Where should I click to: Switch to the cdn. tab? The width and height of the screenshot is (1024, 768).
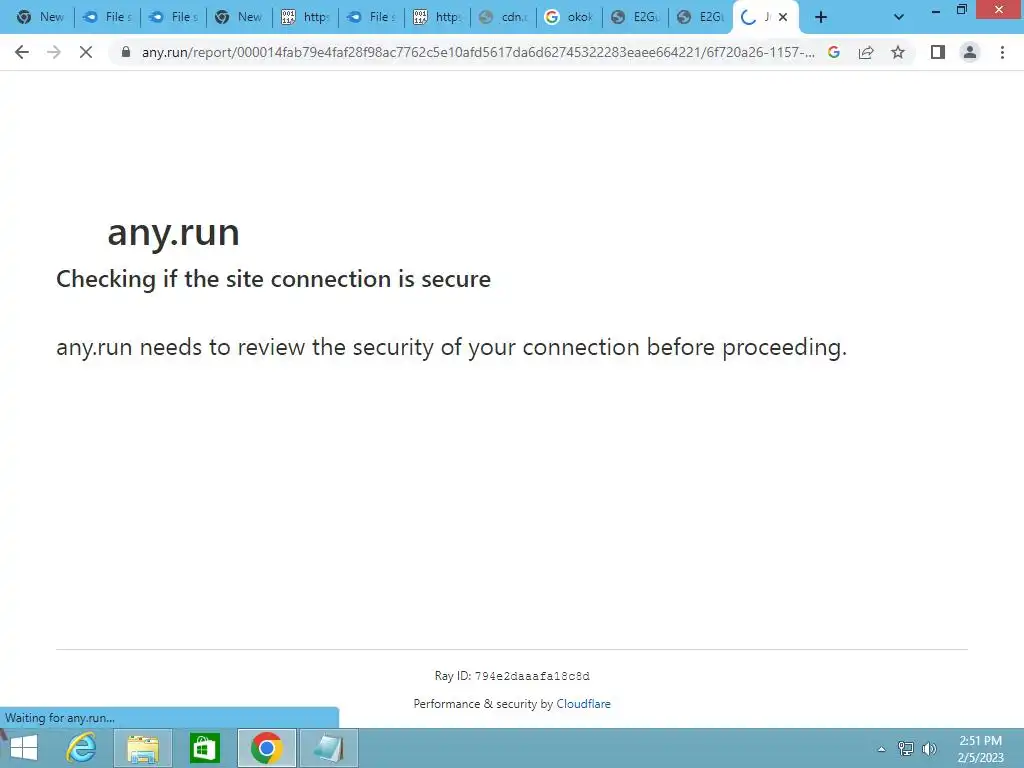pos(504,17)
